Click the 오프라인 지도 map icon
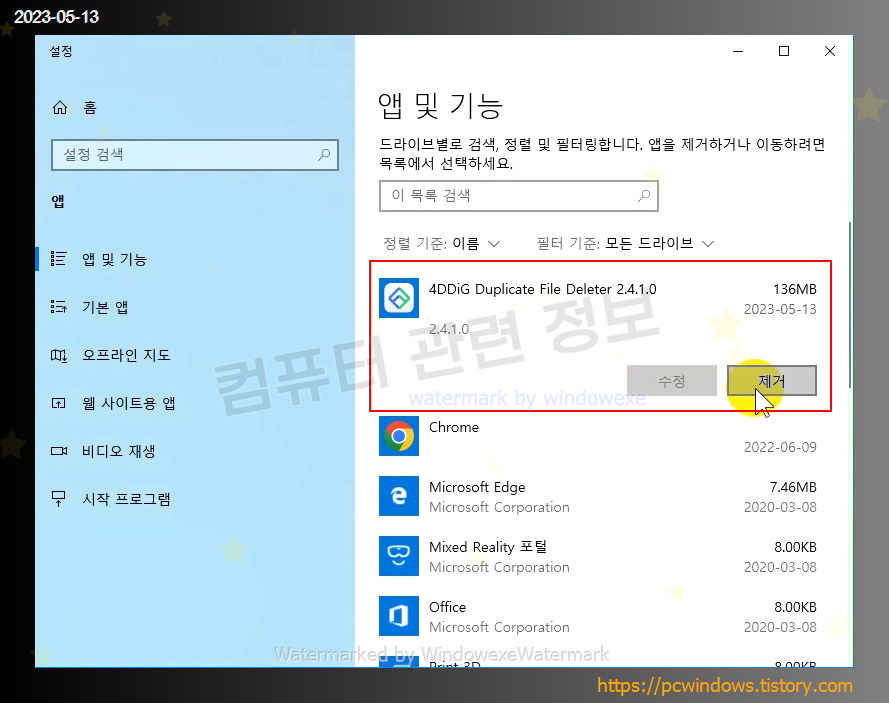Viewport: 889px width, 703px height. (58, 355)
